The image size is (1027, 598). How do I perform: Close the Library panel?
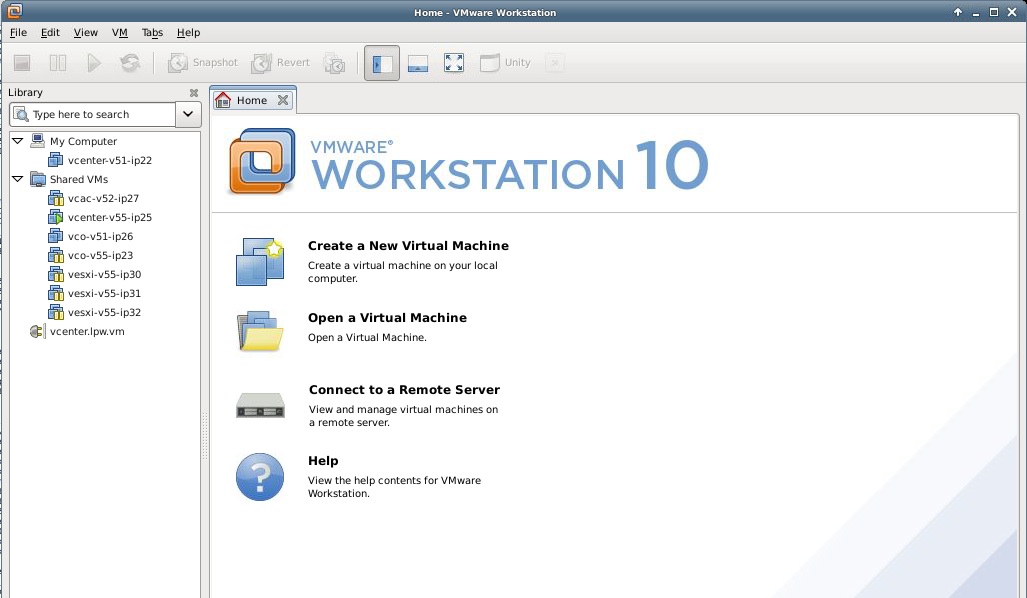coord(193,93)
